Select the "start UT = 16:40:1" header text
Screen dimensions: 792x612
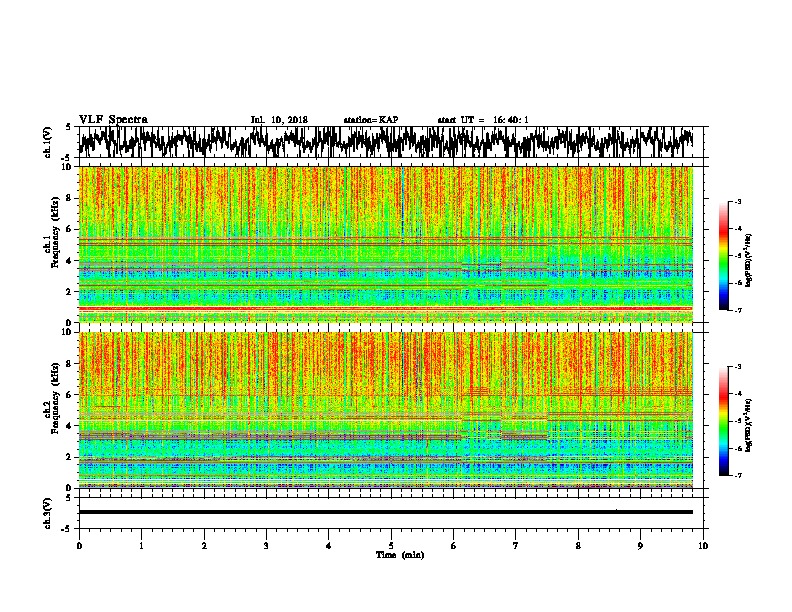pyautogui.click(x=483, y=120)
